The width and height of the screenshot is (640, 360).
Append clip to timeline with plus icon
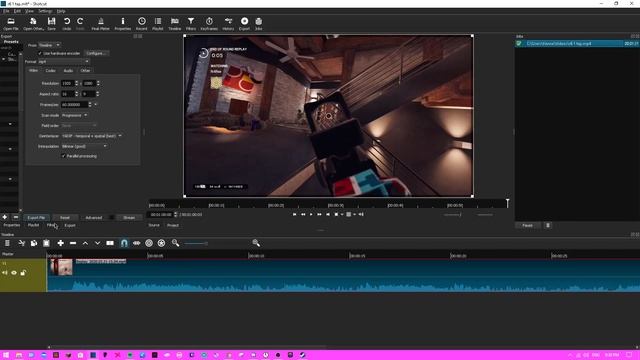(x=60, y=243)
